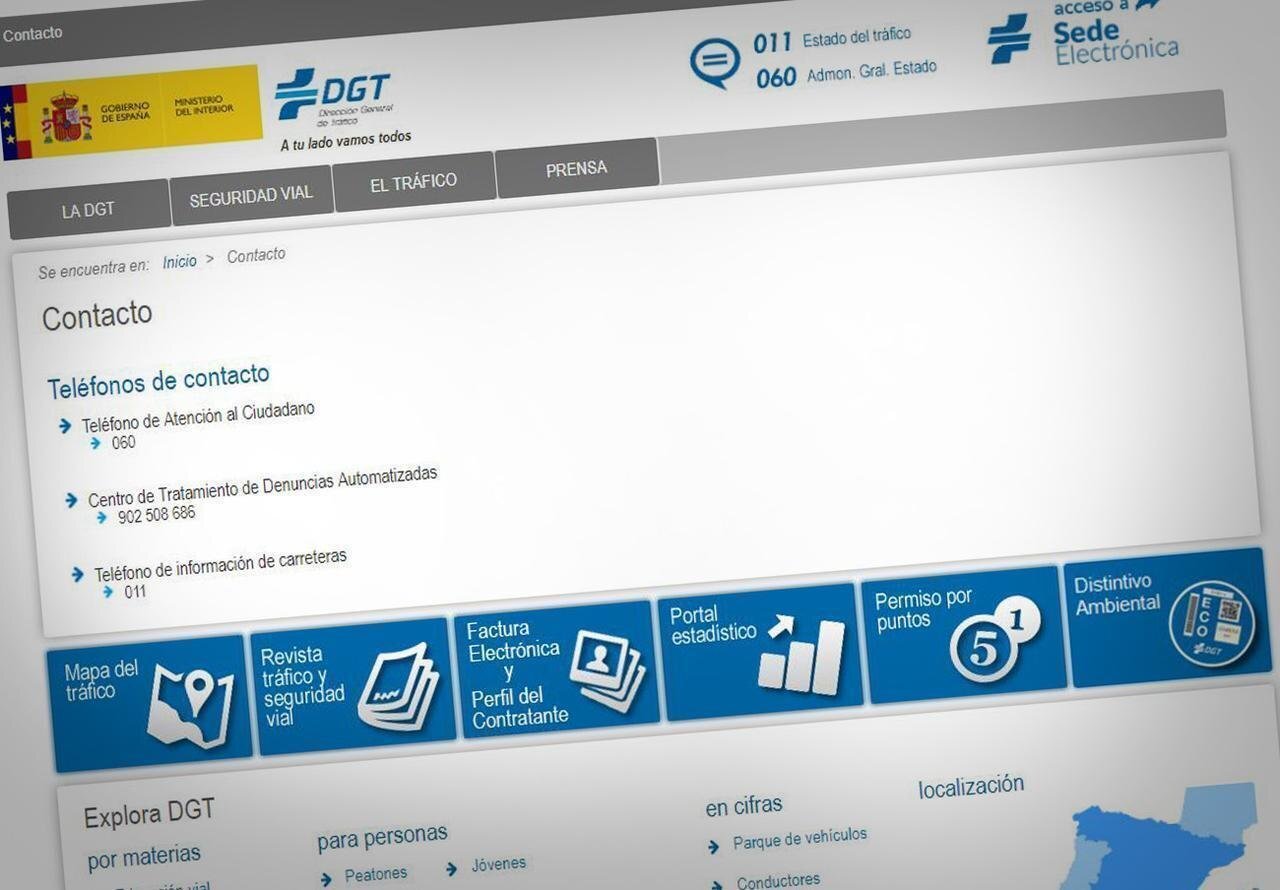The height and width of the screenshot is (890, 1280).
Task: Switch to the EL TRÁFICO tab
Action: point(413,182)
